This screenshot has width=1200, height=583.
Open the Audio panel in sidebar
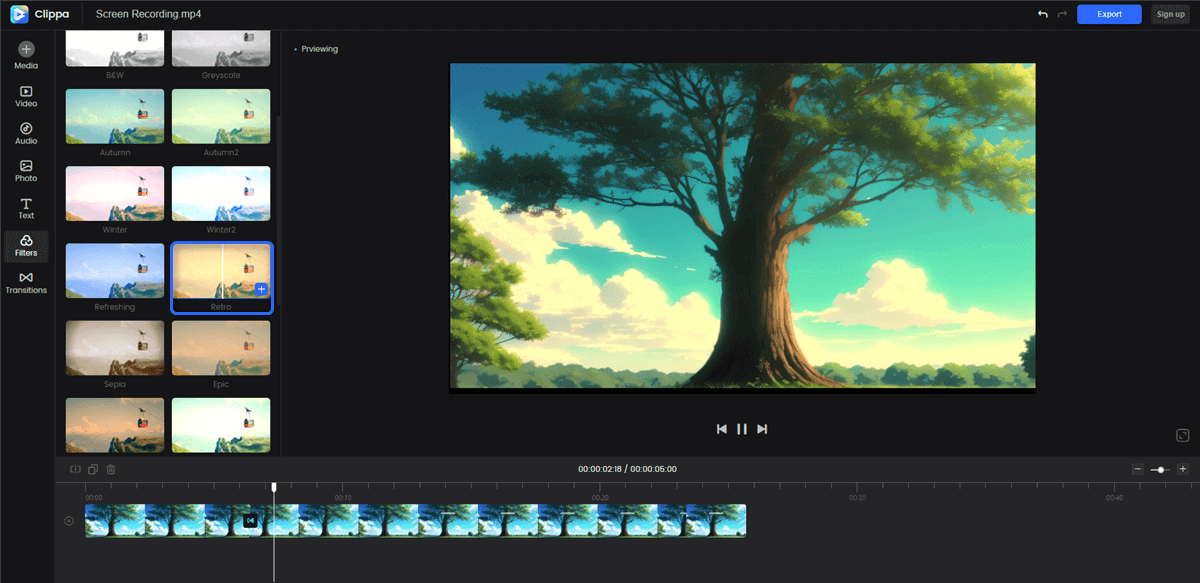(26, 133)
